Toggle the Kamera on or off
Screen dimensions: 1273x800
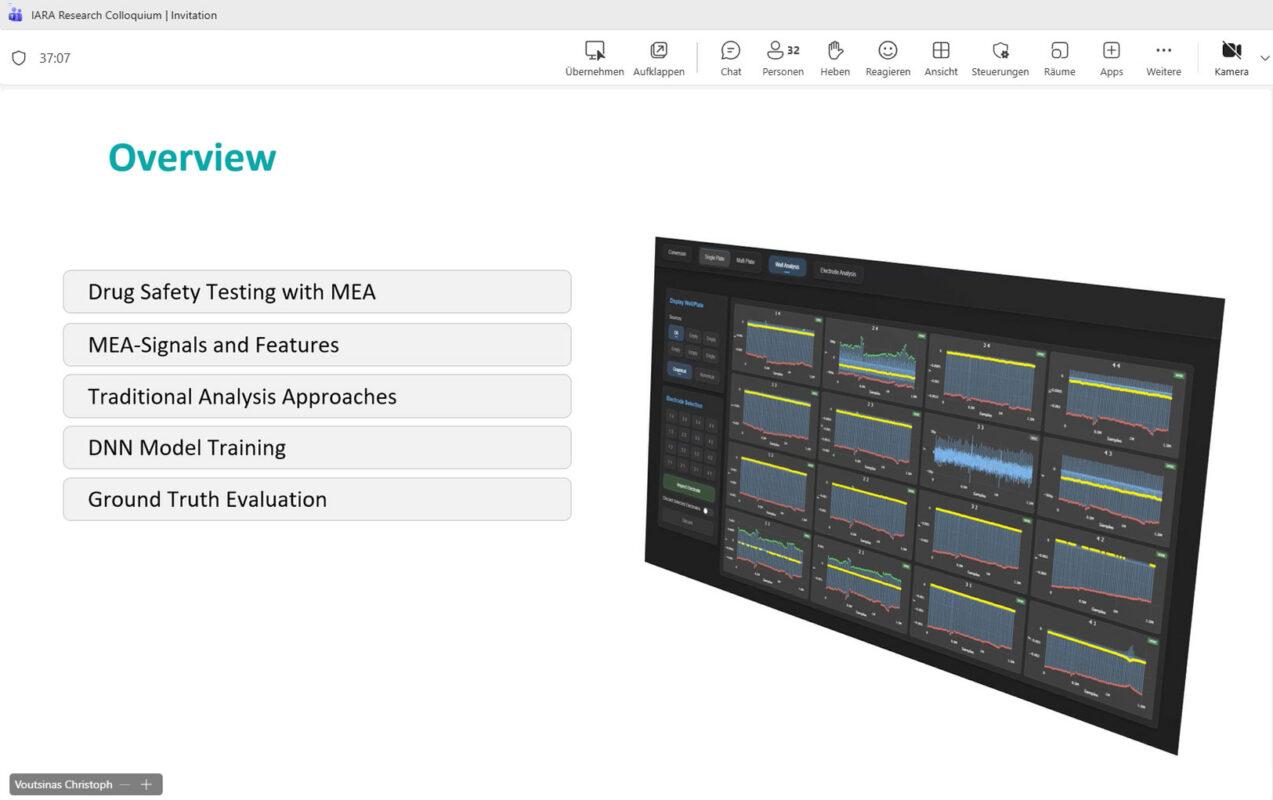pyautogui.click(x=1231, y=58)
